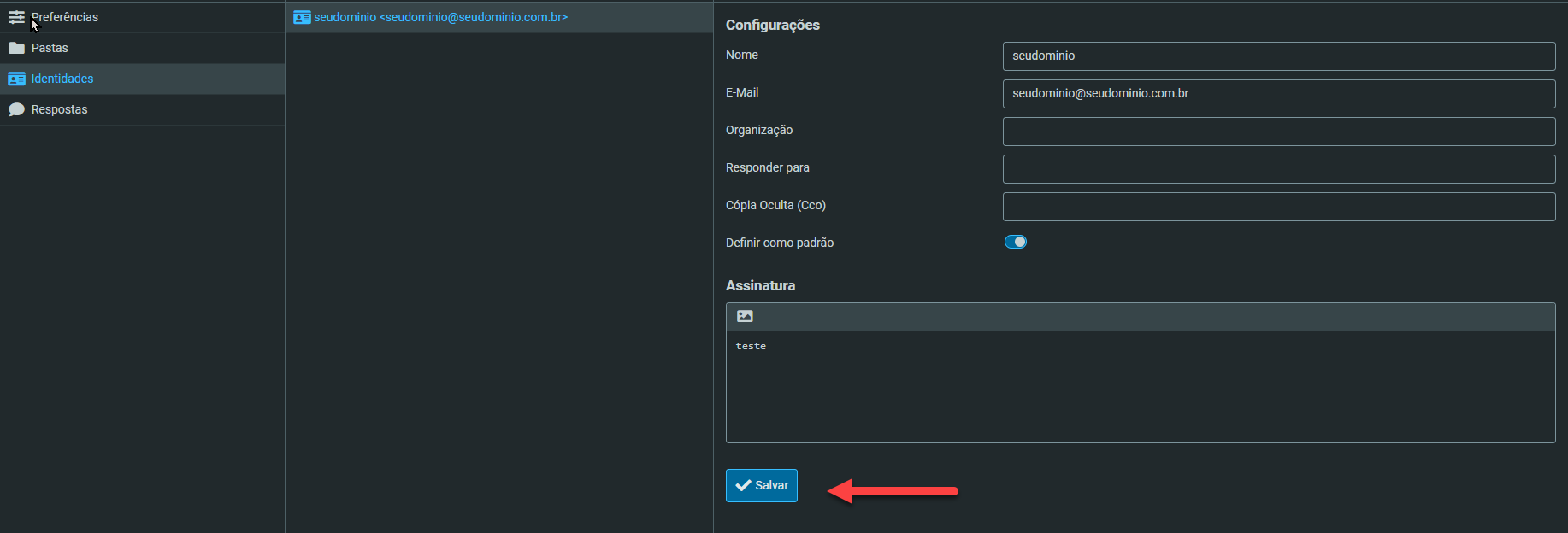Click the Salvar button text
This screenshot has height=533, width=1568.
tap(771, 485)
